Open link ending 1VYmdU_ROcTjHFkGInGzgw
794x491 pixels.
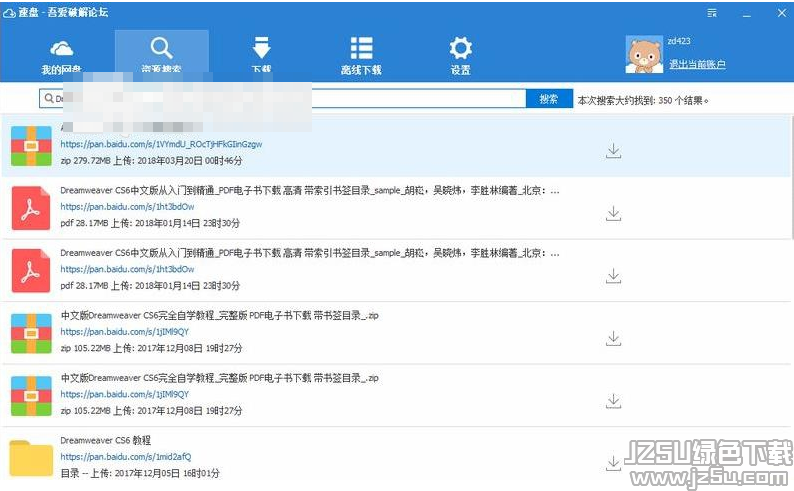pos(162,144)
